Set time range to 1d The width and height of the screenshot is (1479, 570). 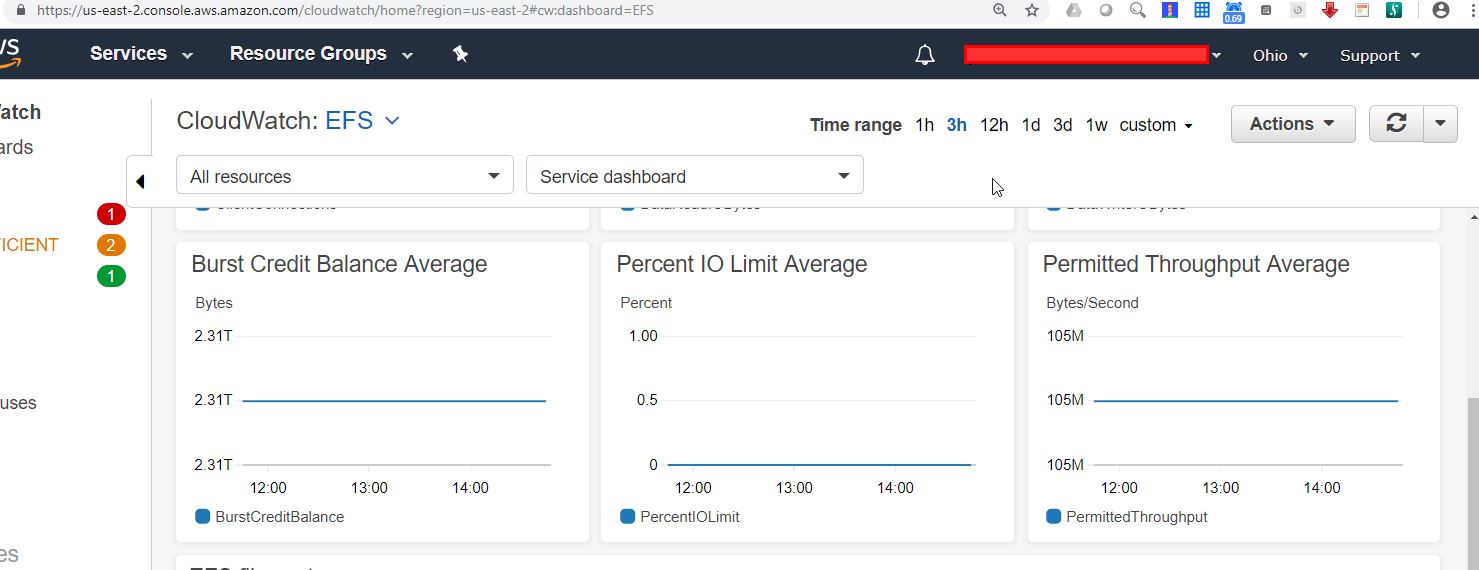coord(1031,125)
